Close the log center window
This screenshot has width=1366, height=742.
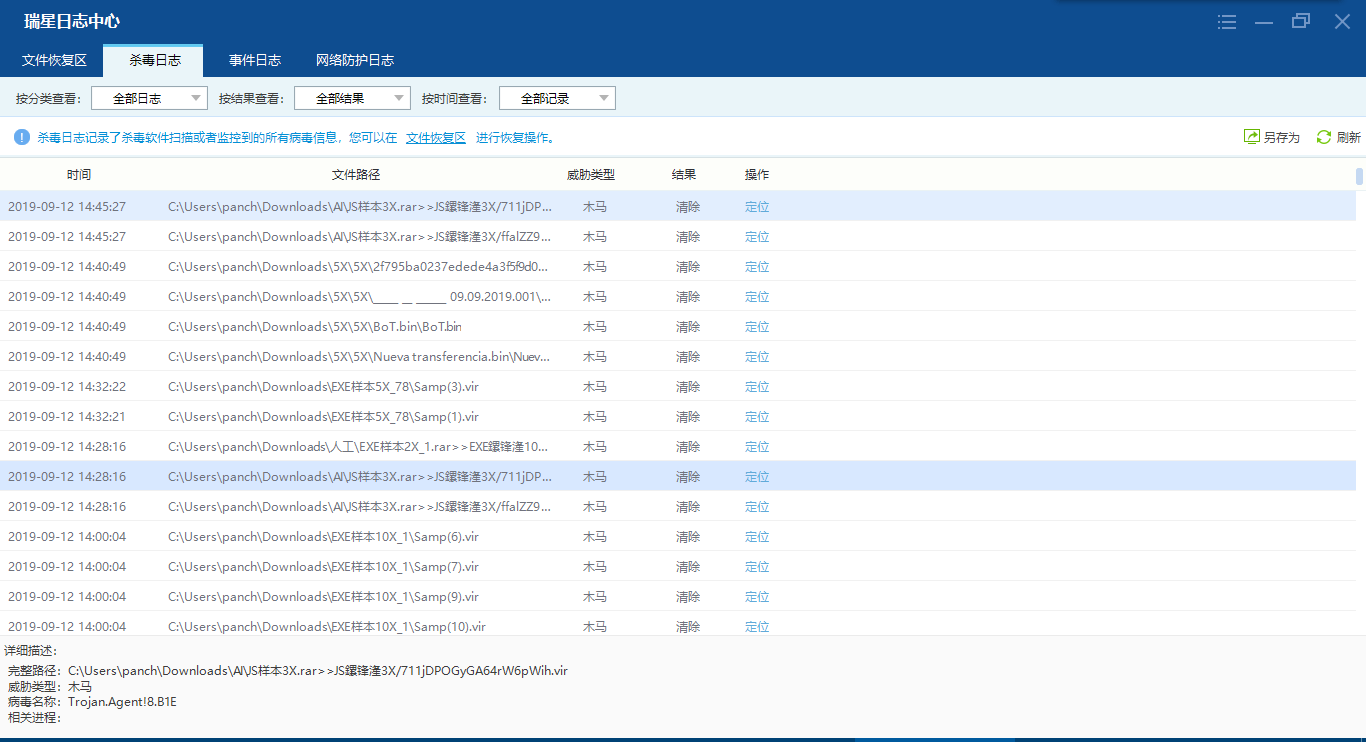pyautogui.click(x=1342, y=22)
